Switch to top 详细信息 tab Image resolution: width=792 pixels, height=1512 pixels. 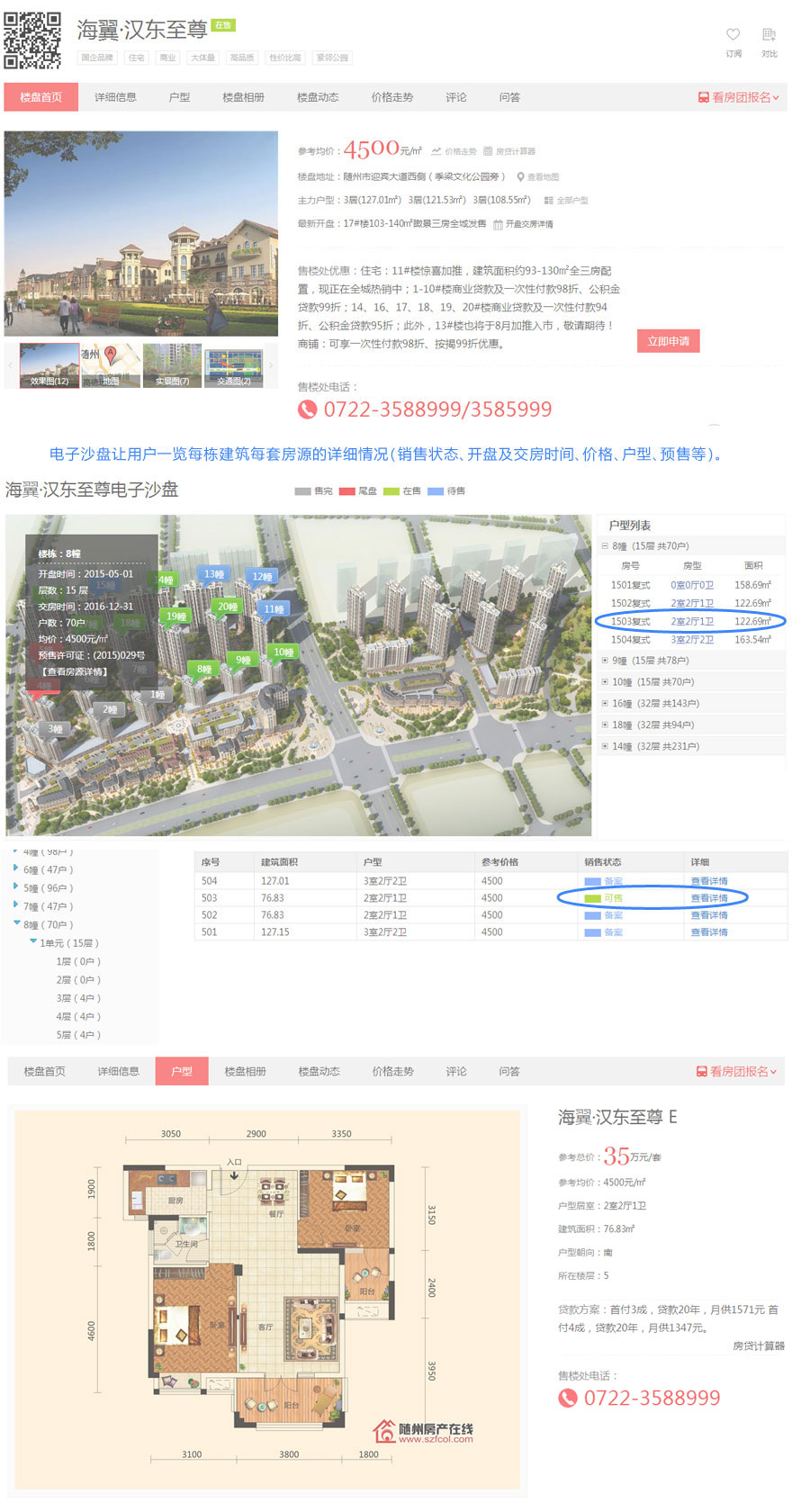tap(115, 97)
